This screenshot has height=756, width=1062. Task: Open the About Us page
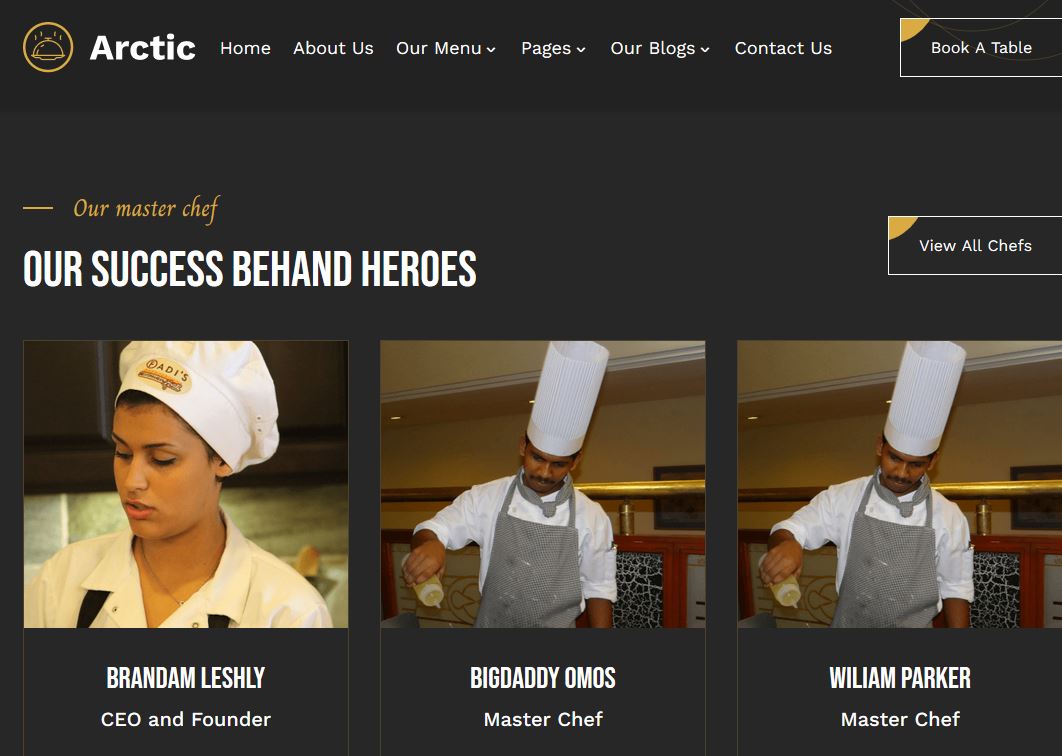333,48
